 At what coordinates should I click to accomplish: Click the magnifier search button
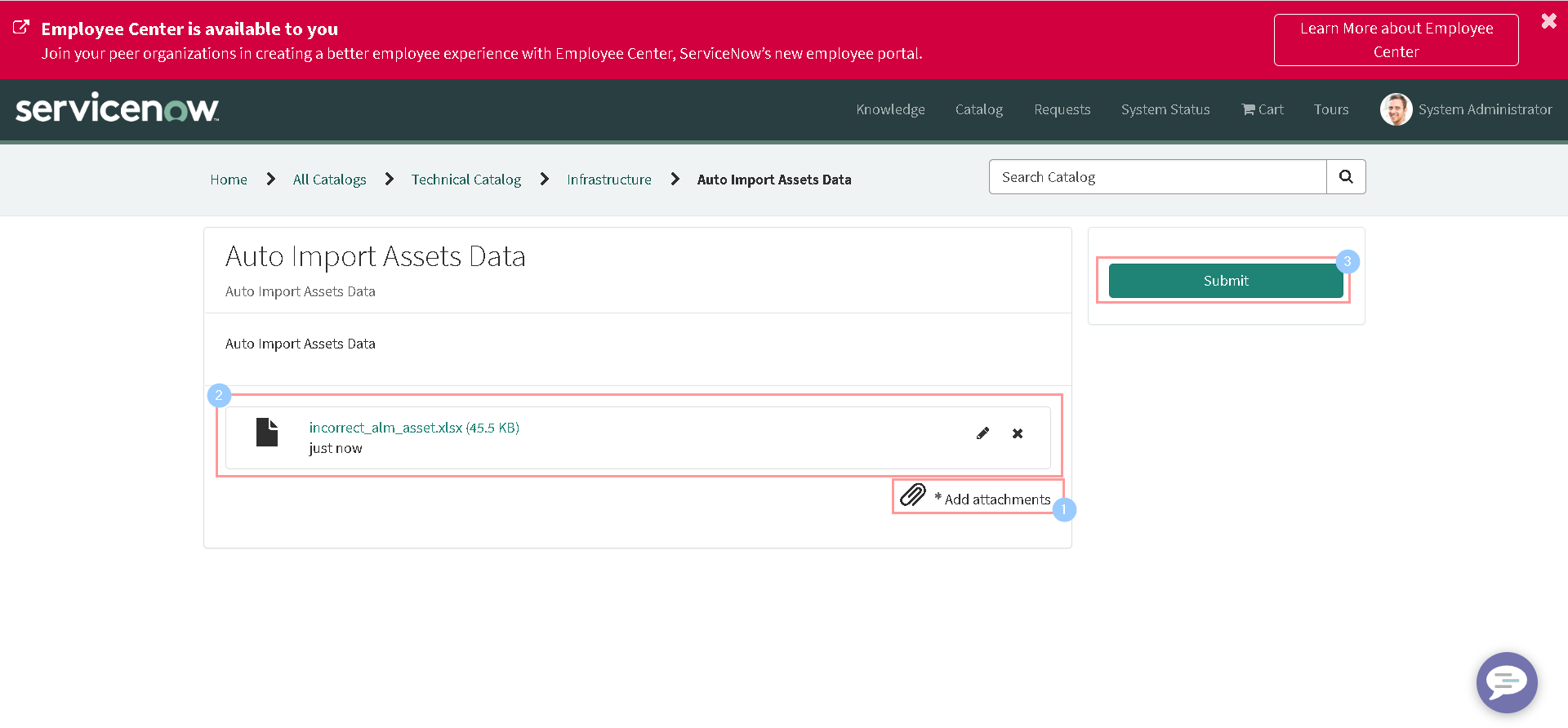pos(1346,177)
